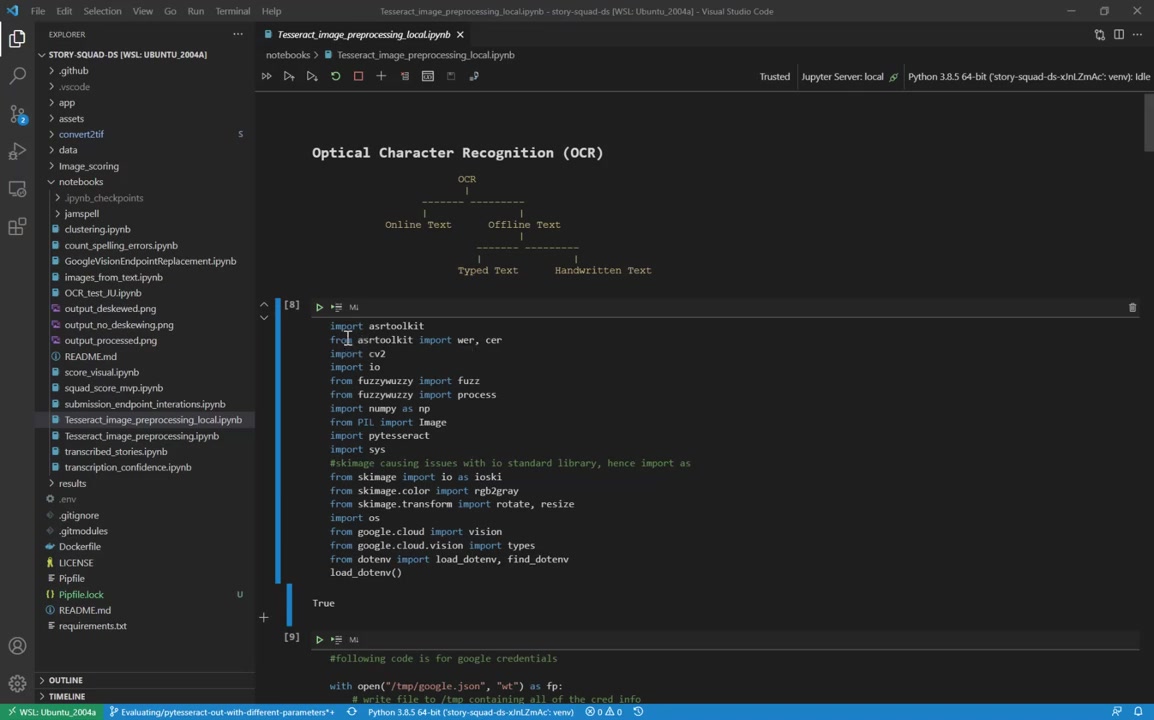Toggle the notebook Trusted status

[x=774, y=76]
